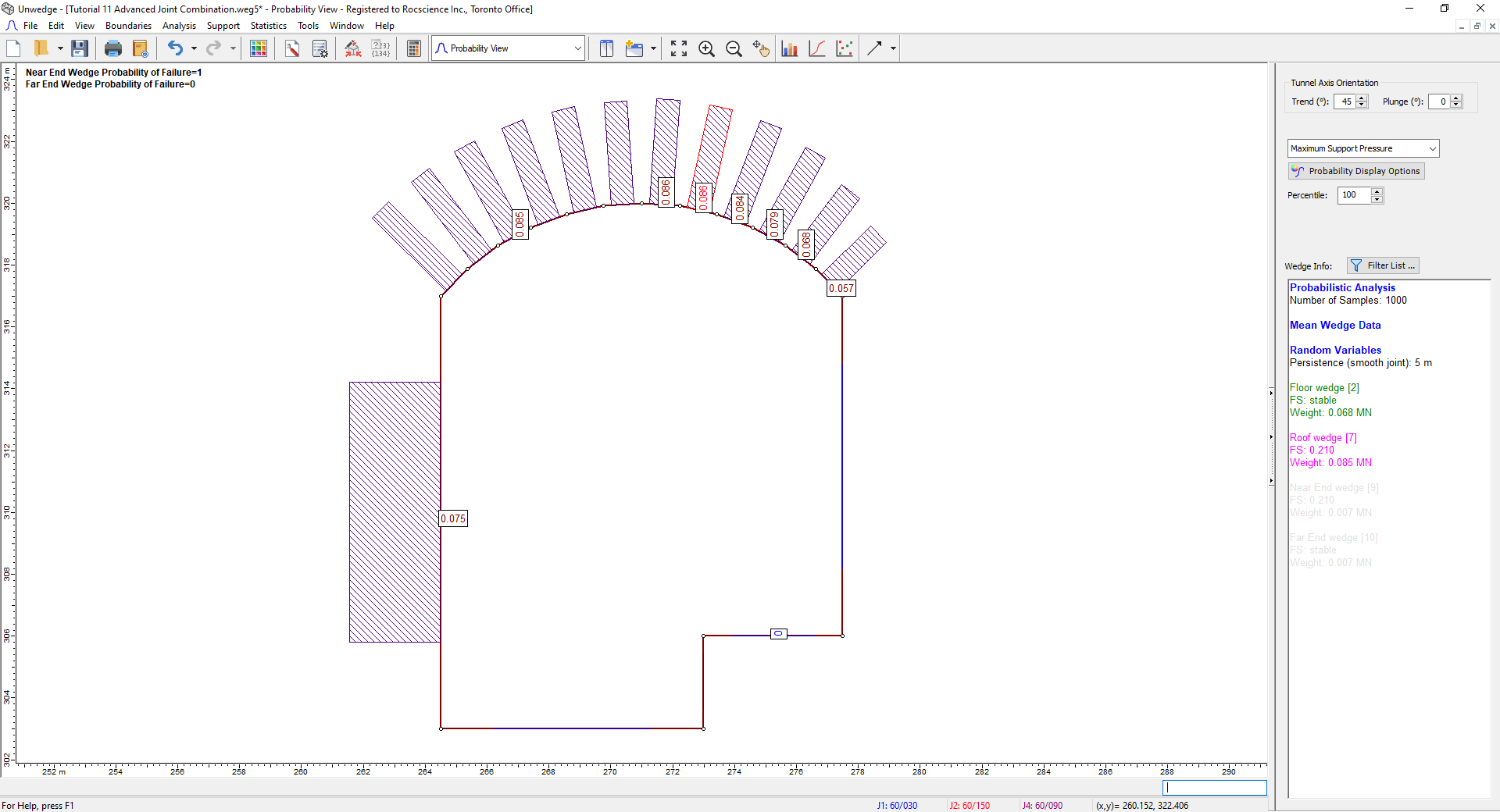Viewport: 1500px width, 812px height.
Task: Open the histogram plot icon
Action: click(x=790, y=48)
